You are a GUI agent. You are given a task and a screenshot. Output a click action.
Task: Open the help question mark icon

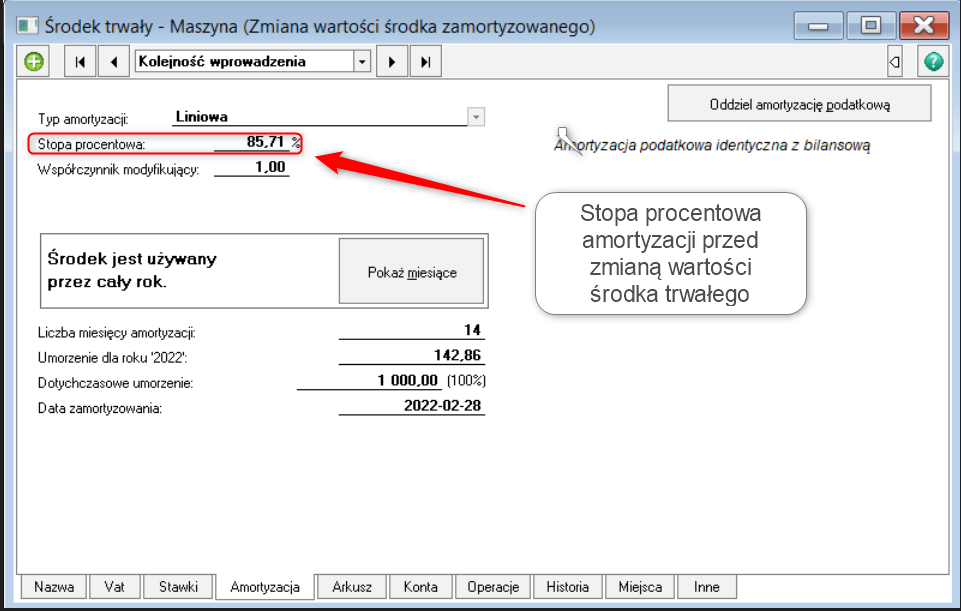pos(933,62)
